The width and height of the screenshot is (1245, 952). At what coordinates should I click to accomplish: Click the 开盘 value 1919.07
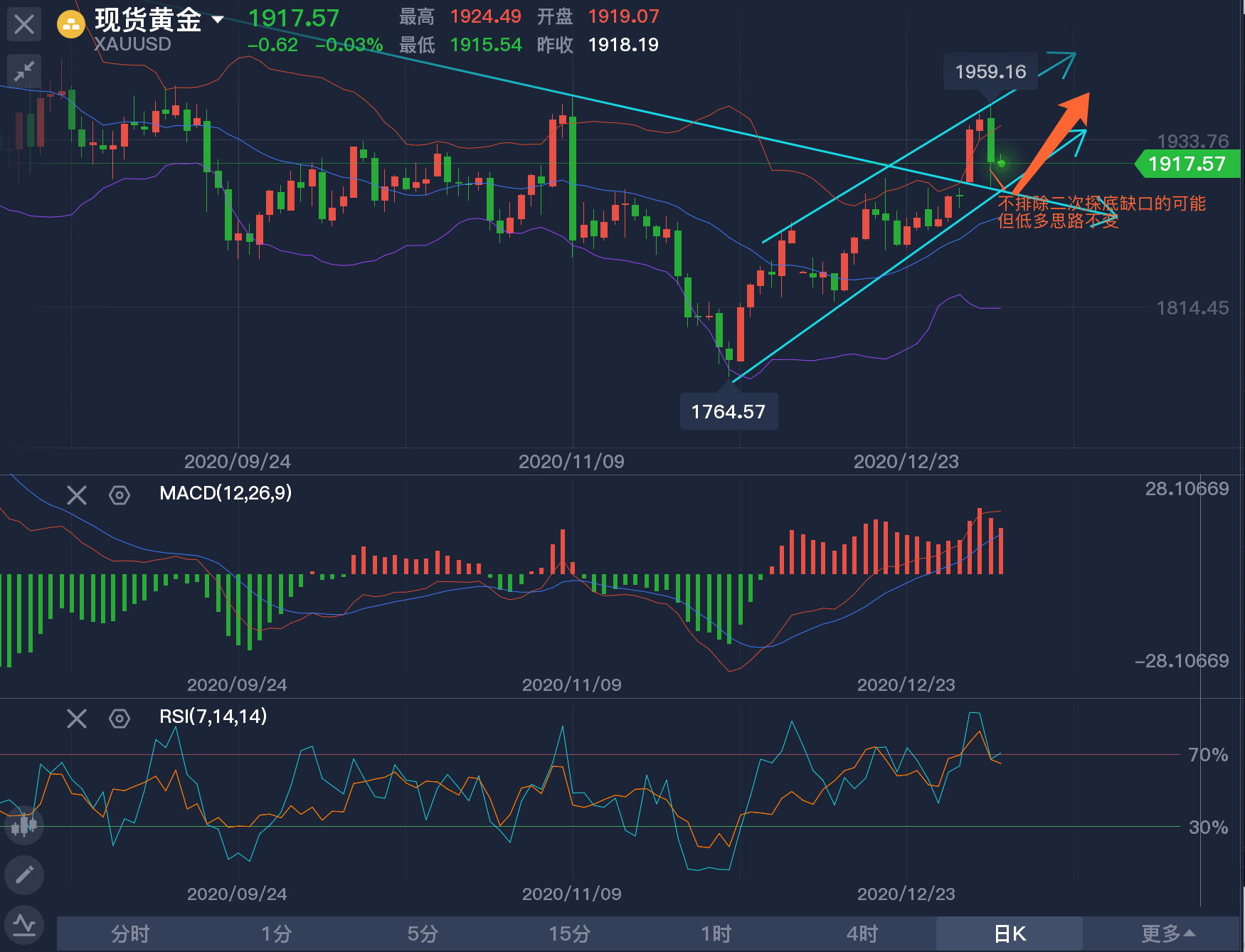coord(623,16)
